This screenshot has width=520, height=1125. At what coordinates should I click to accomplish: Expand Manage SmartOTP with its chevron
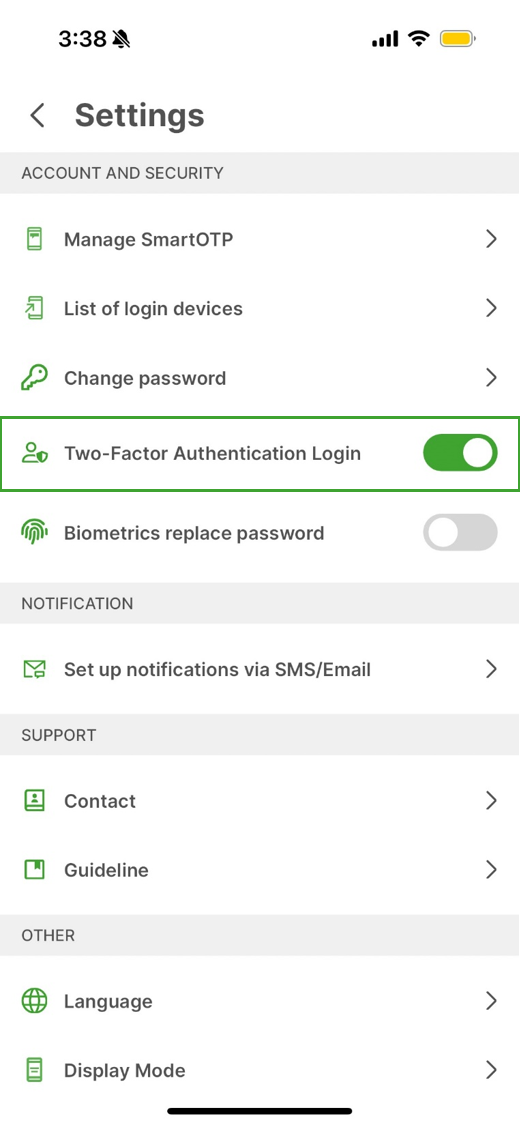pos(491,239)
